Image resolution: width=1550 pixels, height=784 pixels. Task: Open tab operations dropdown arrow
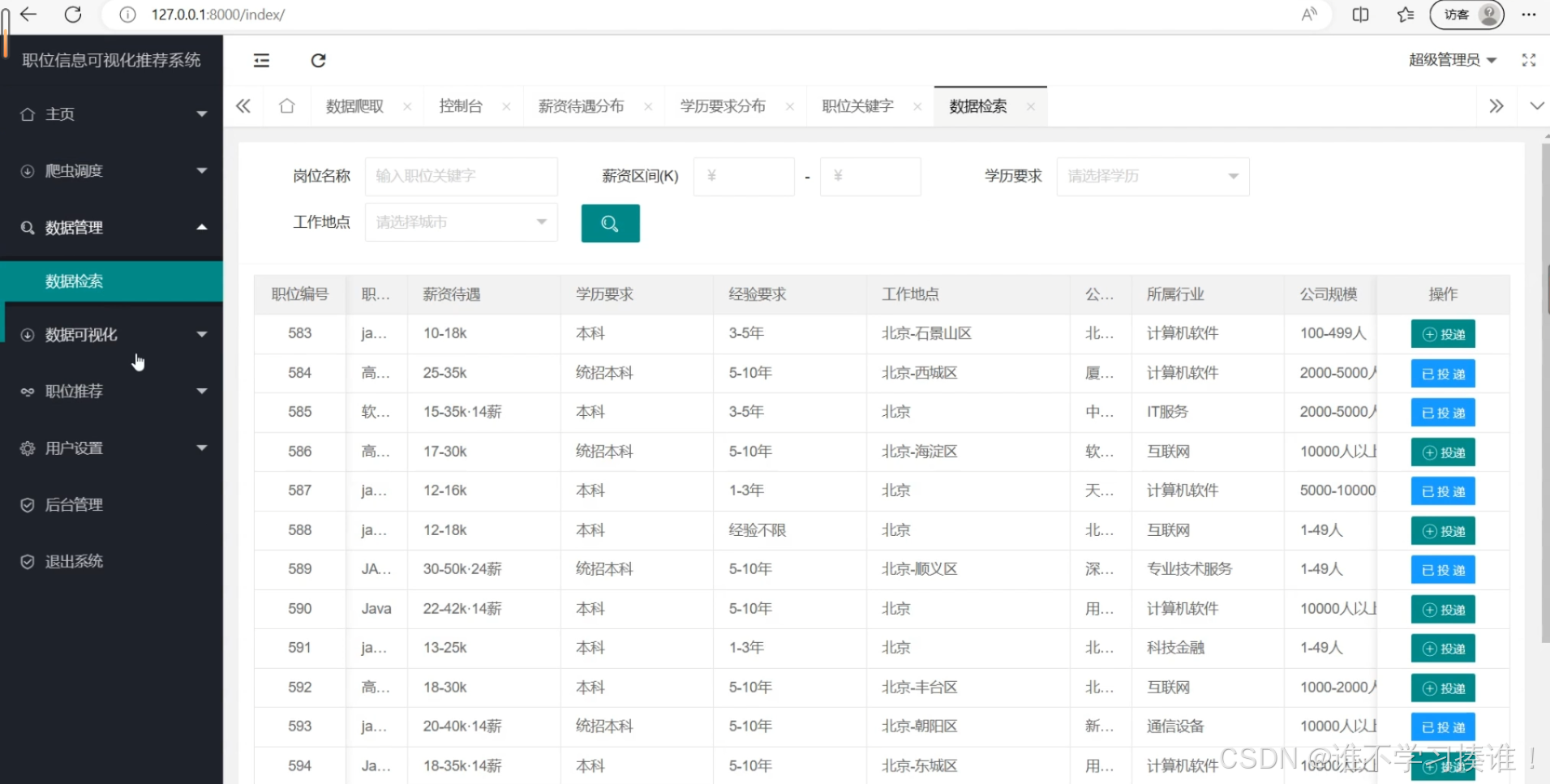tap(1536, 106)
